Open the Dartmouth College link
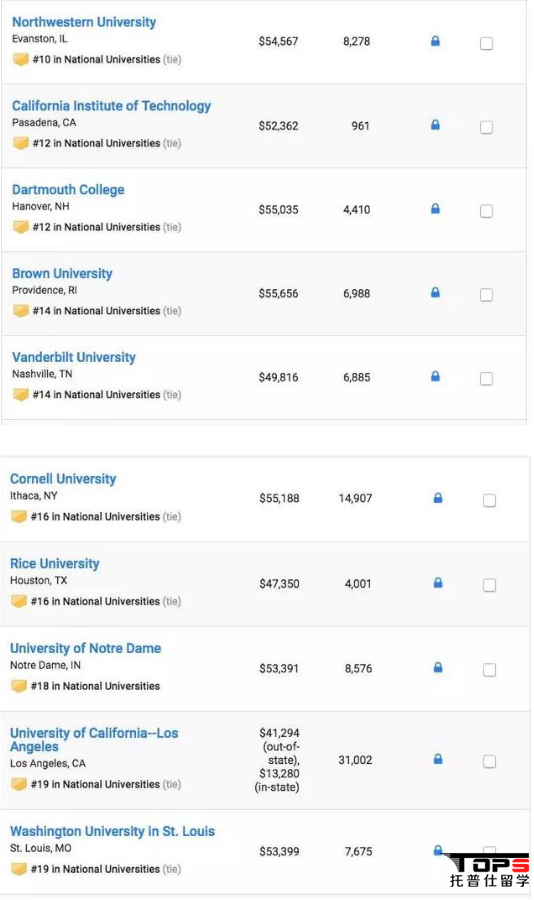Viewport: 534px width, 900px height. (x=68, y=189)
